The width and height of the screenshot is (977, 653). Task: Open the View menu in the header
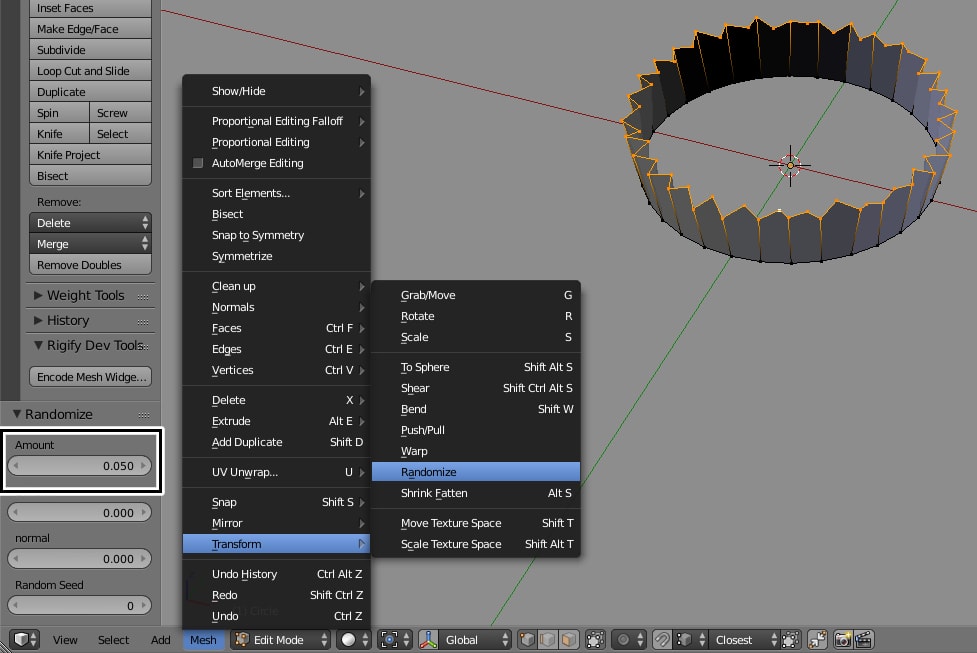pos(65,640)
